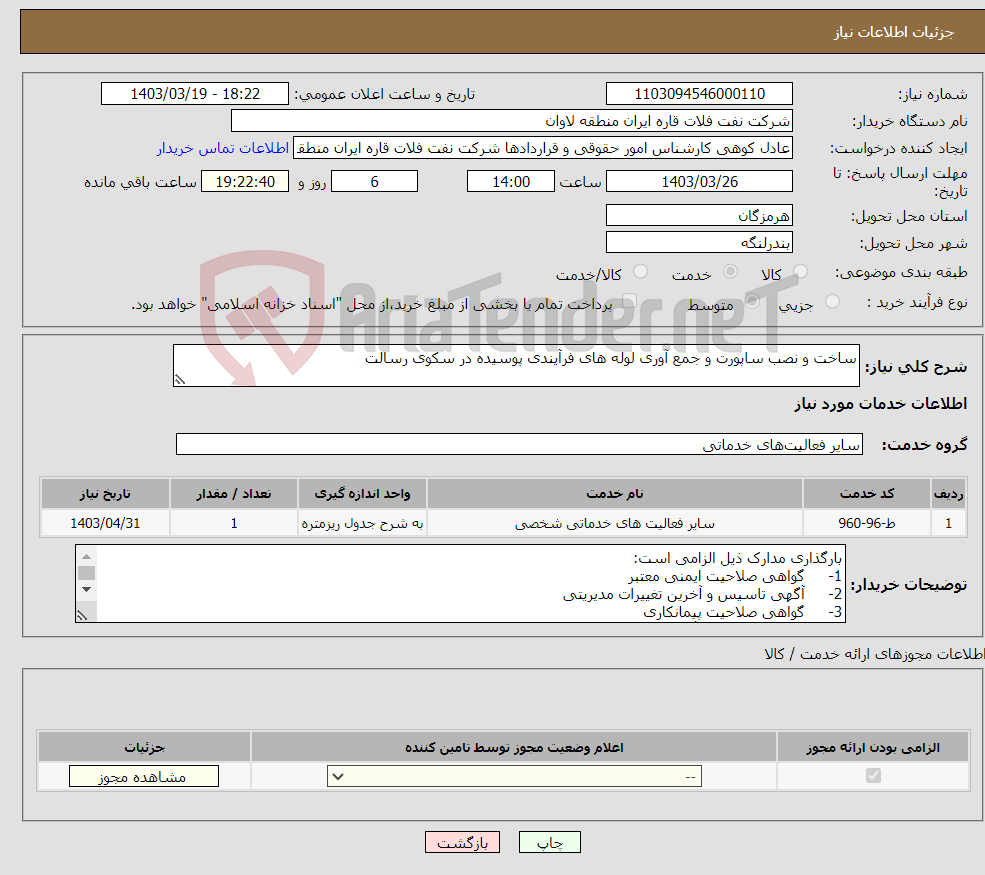Click unit cell به شرح جدول ریزمتره
985x875 pixels.
[362, 523]
